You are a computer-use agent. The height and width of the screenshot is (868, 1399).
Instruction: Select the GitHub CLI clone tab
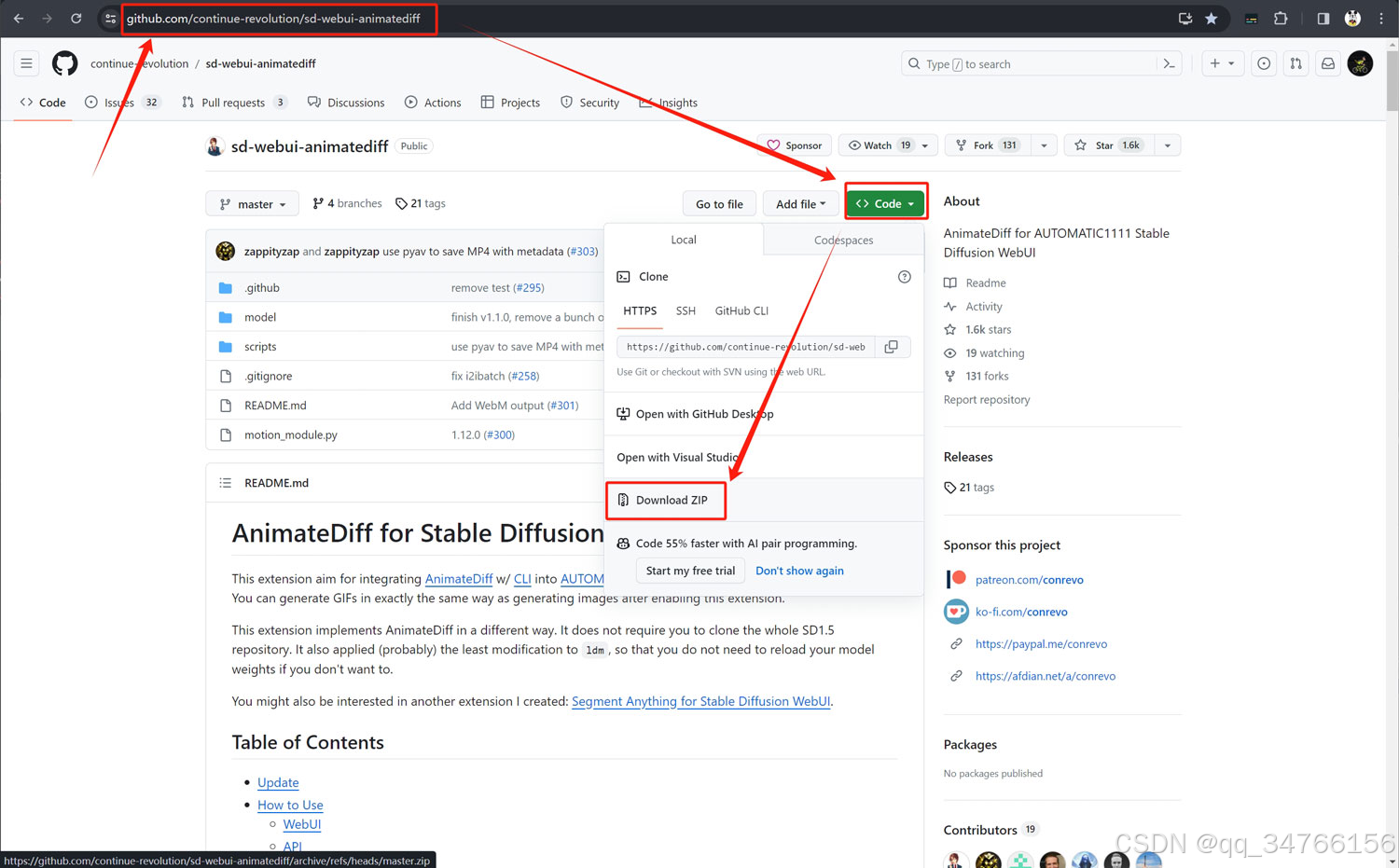pyautogui.click(x=741, y=311)
